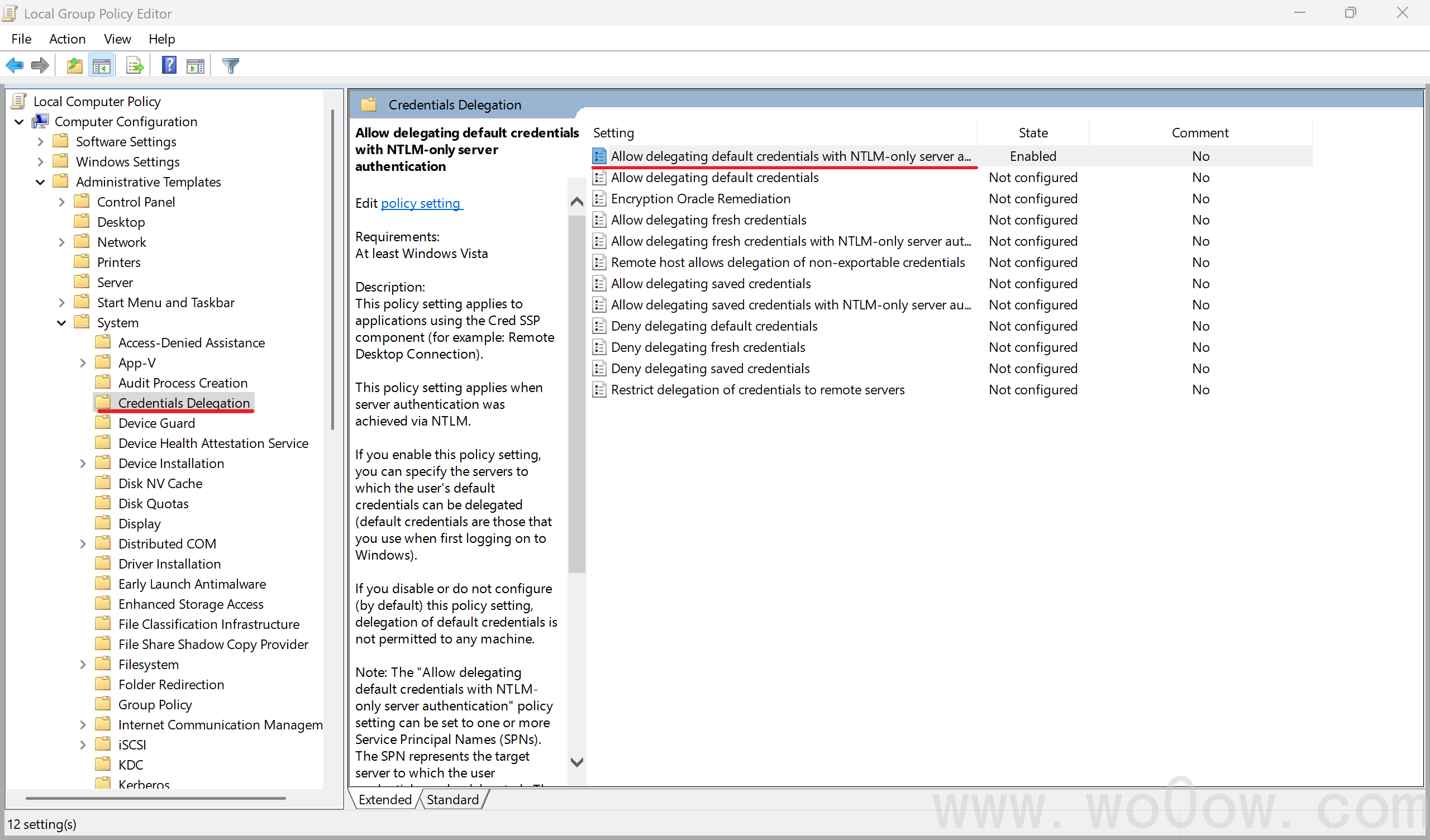
Task: Collapse the Computer Configuration node
Action: pos(20,121)
